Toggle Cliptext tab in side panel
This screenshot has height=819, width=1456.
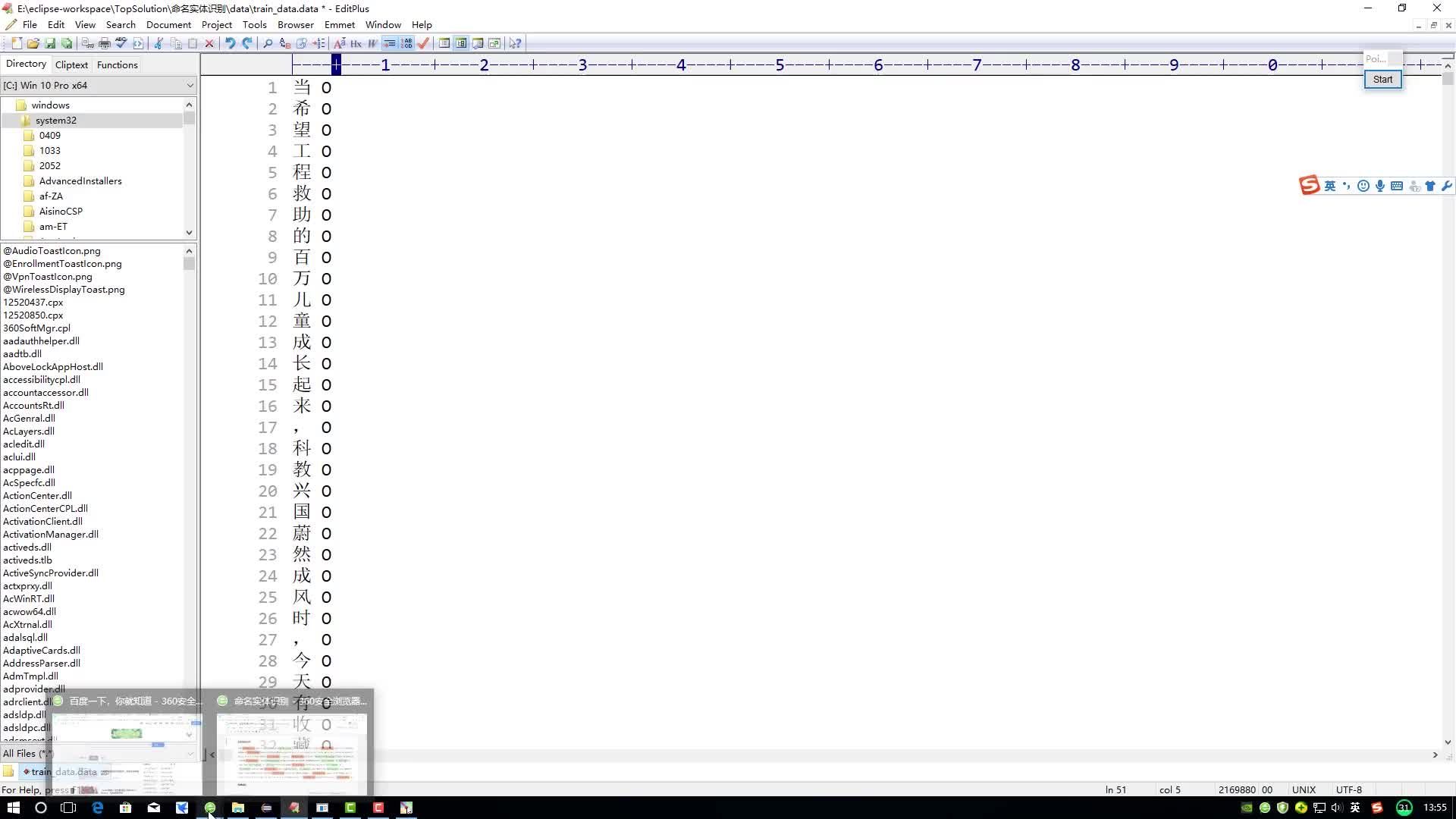pos(71,64)
